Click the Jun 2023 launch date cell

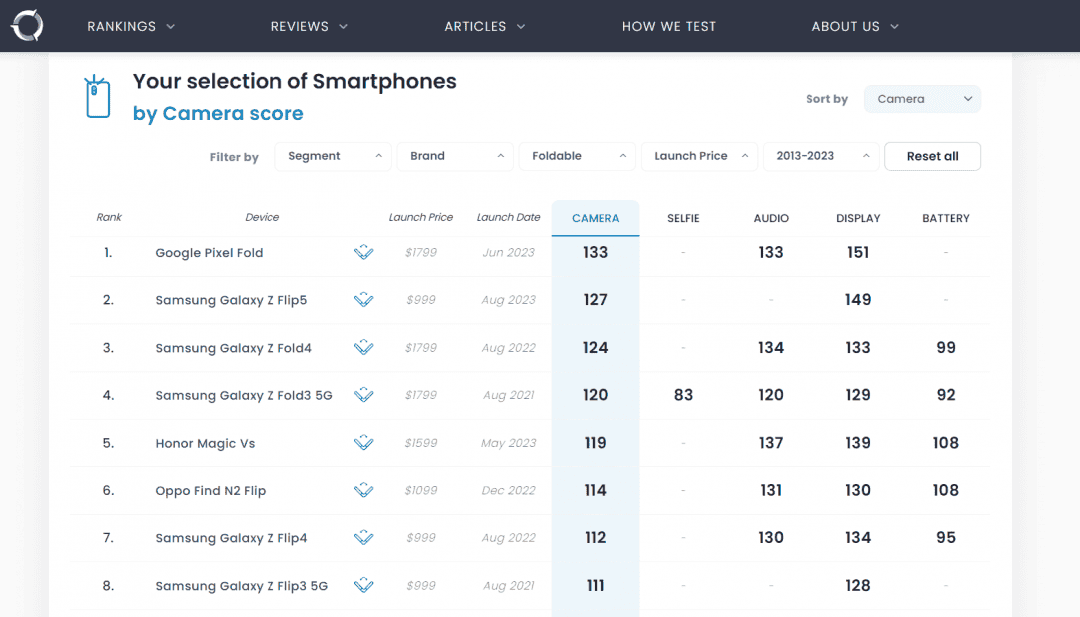(x=508, y=252)
